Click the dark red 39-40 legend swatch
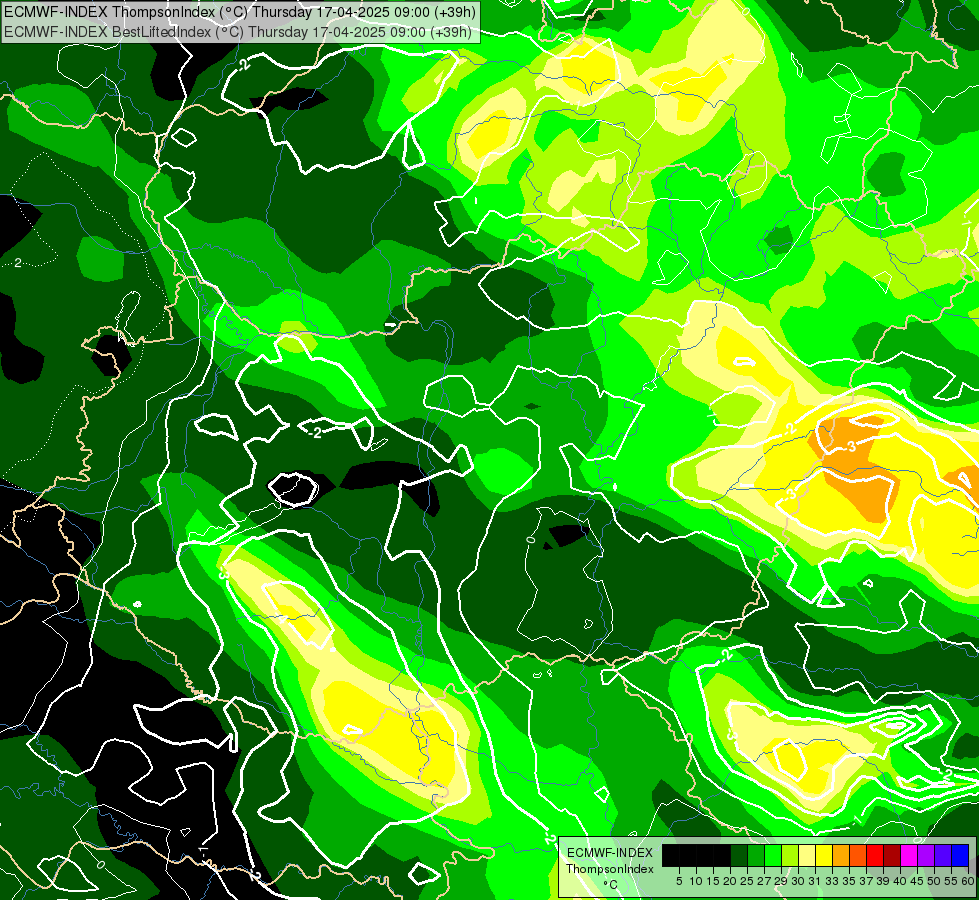979x900 pixels. [x=892, y=856]
